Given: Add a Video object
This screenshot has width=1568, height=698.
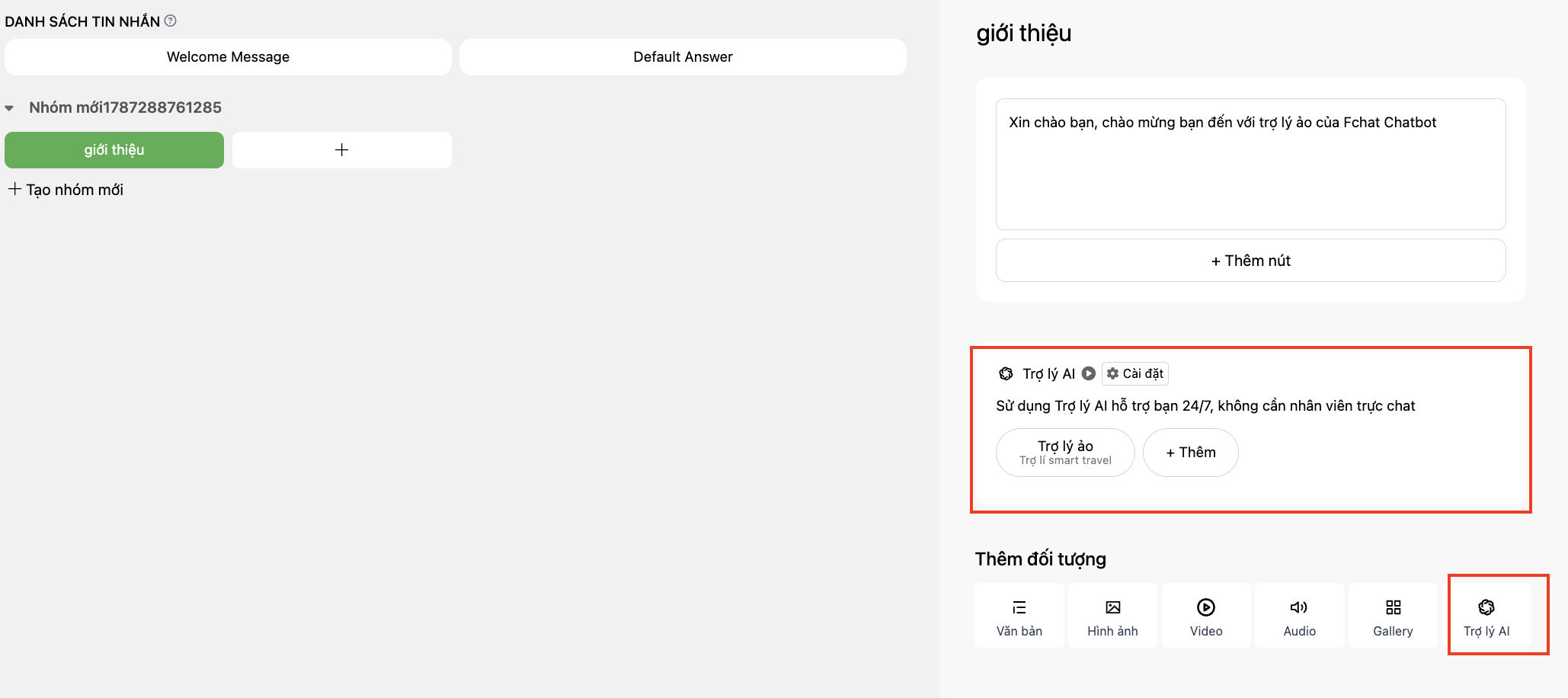Looking at the screenshot, I should click(x=1206, y=616).
